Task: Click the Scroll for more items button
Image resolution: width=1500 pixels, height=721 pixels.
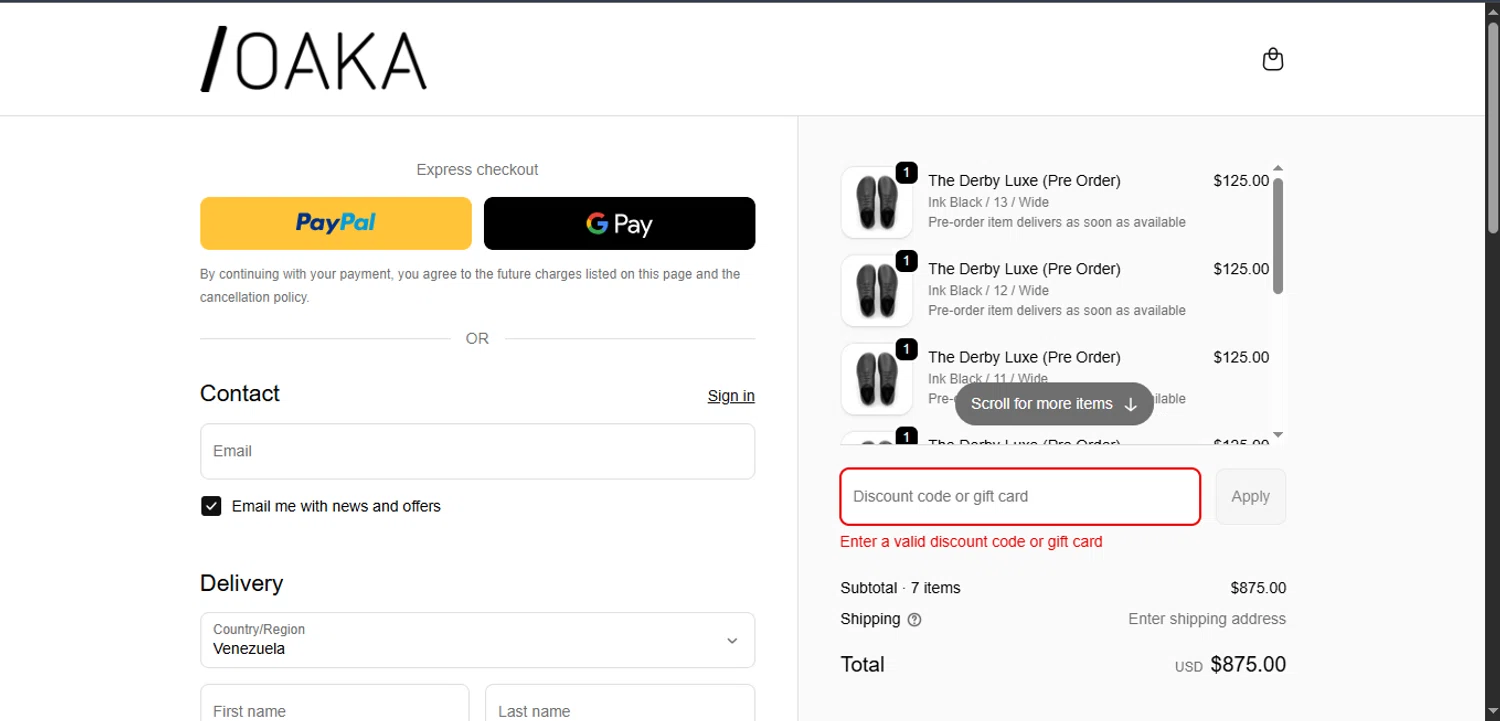Action: click(1054, 404)
